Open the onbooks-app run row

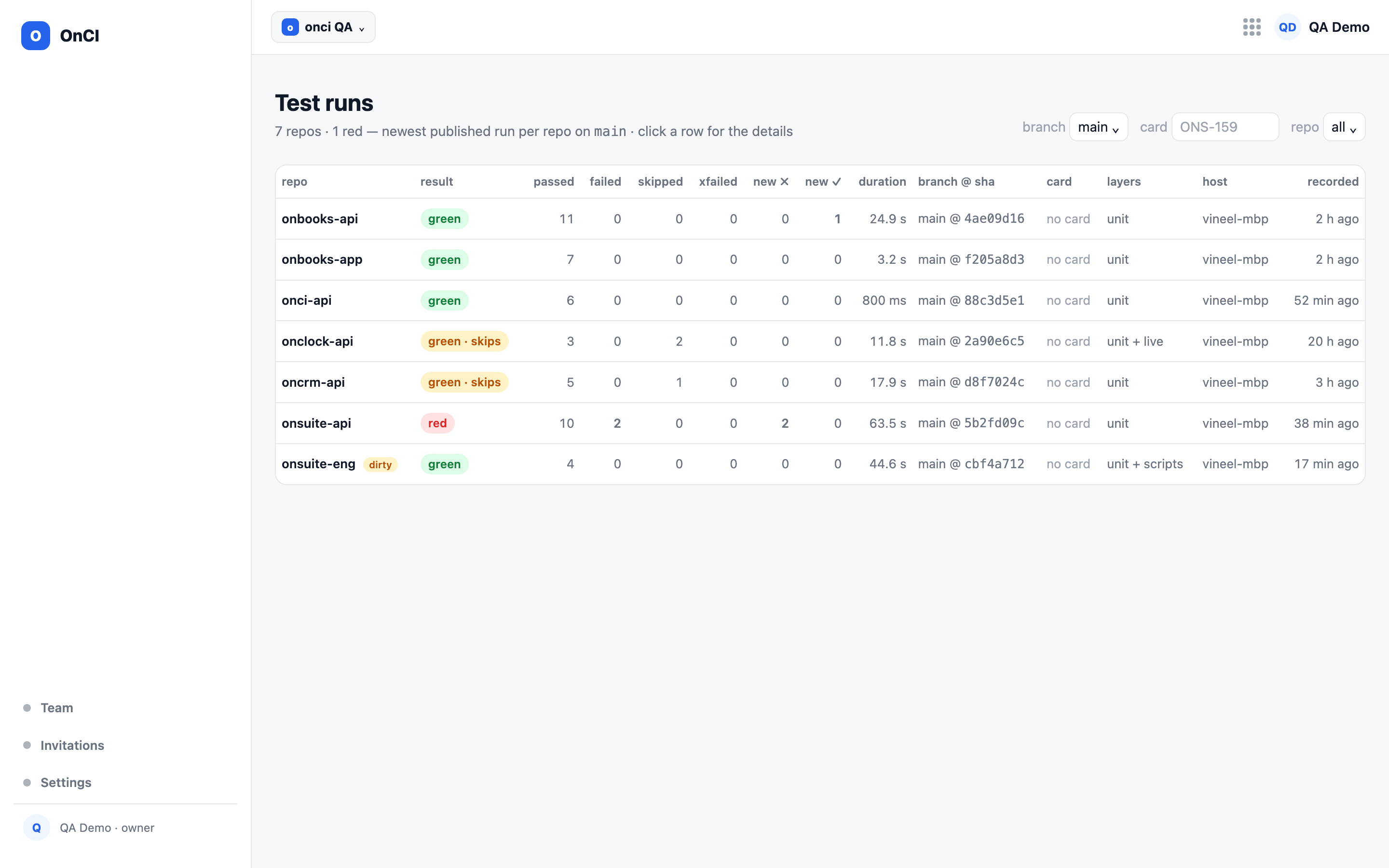[x=819, y=259]
